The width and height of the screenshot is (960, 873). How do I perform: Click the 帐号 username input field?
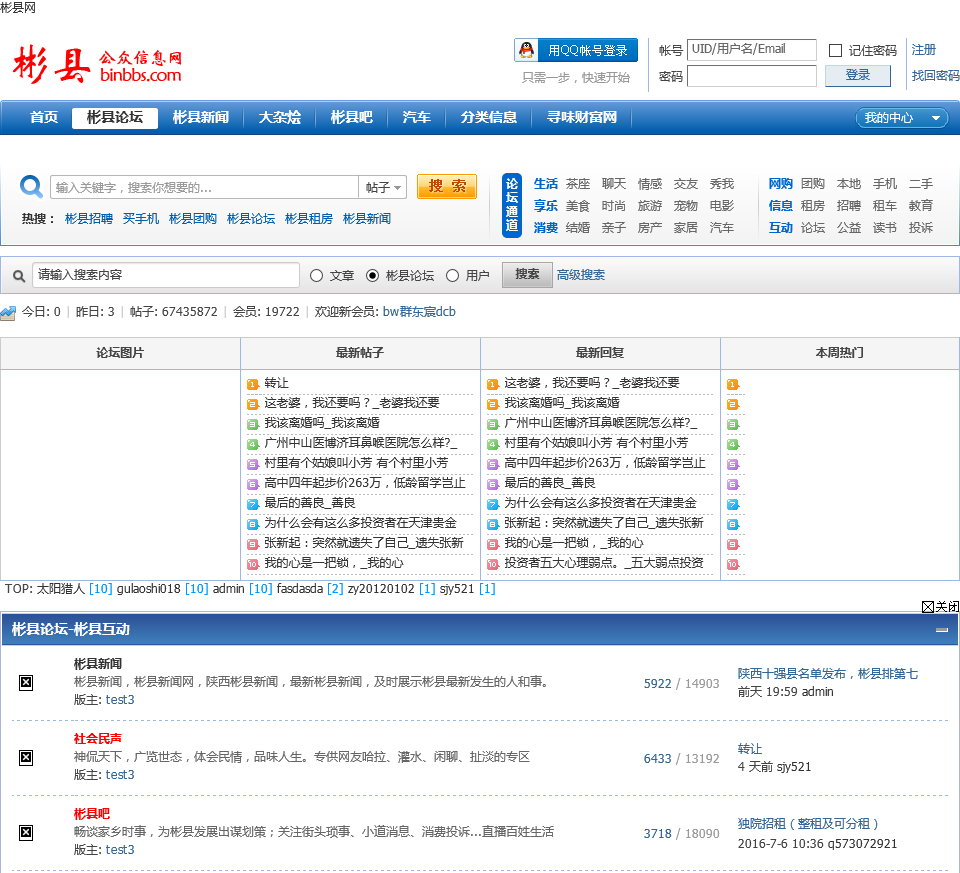tap(752, 50)
